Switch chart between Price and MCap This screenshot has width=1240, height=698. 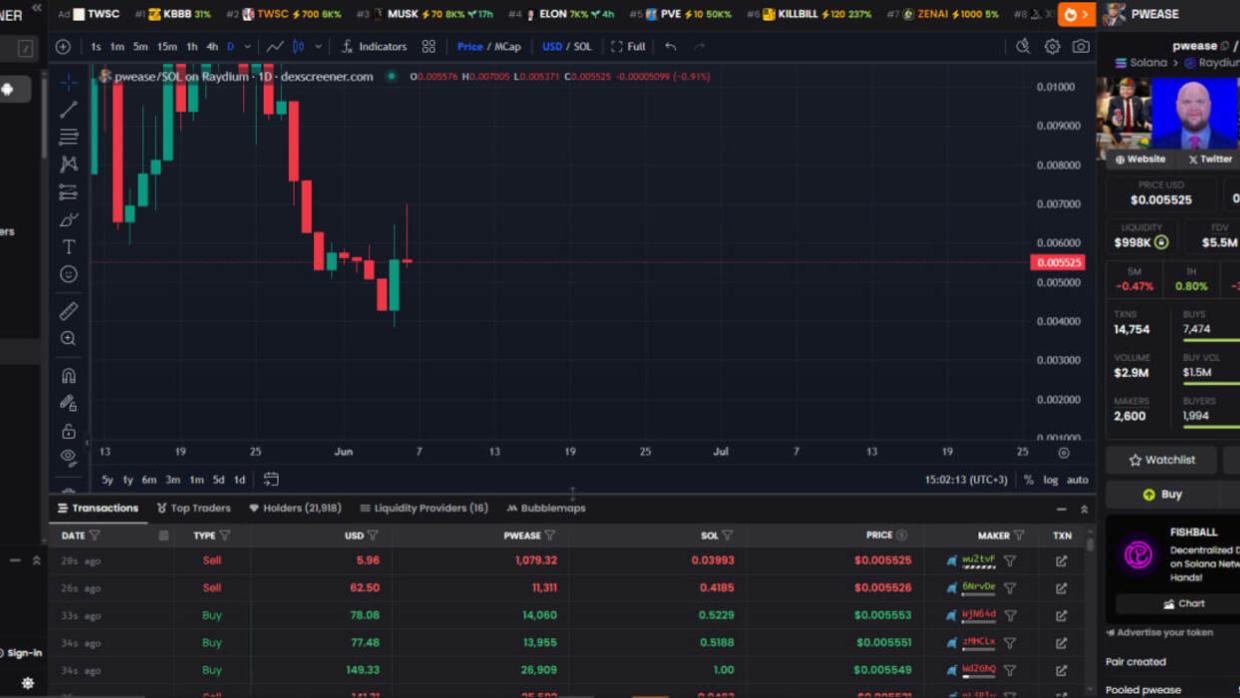point(489,47)
